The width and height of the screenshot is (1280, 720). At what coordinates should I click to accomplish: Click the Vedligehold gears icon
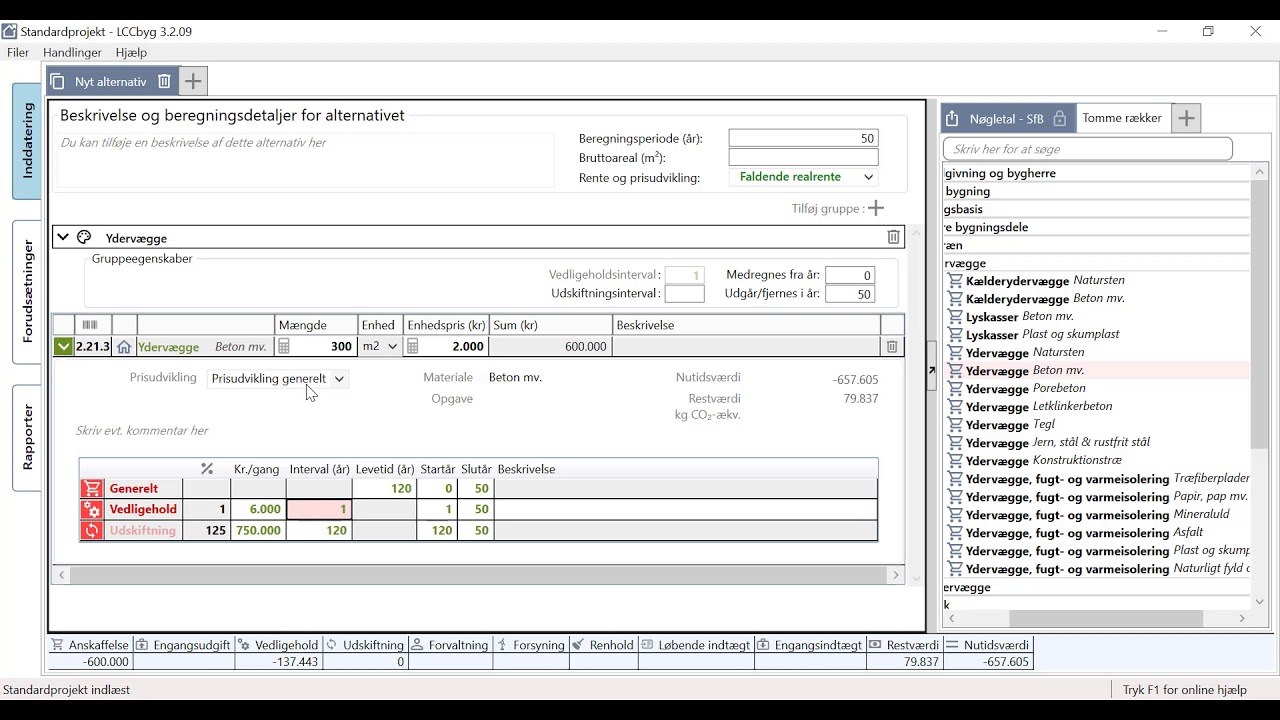(x=92, y=510)
